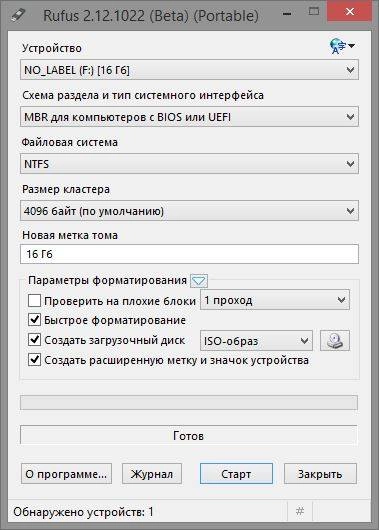Click the О программе button

(66, 474)
